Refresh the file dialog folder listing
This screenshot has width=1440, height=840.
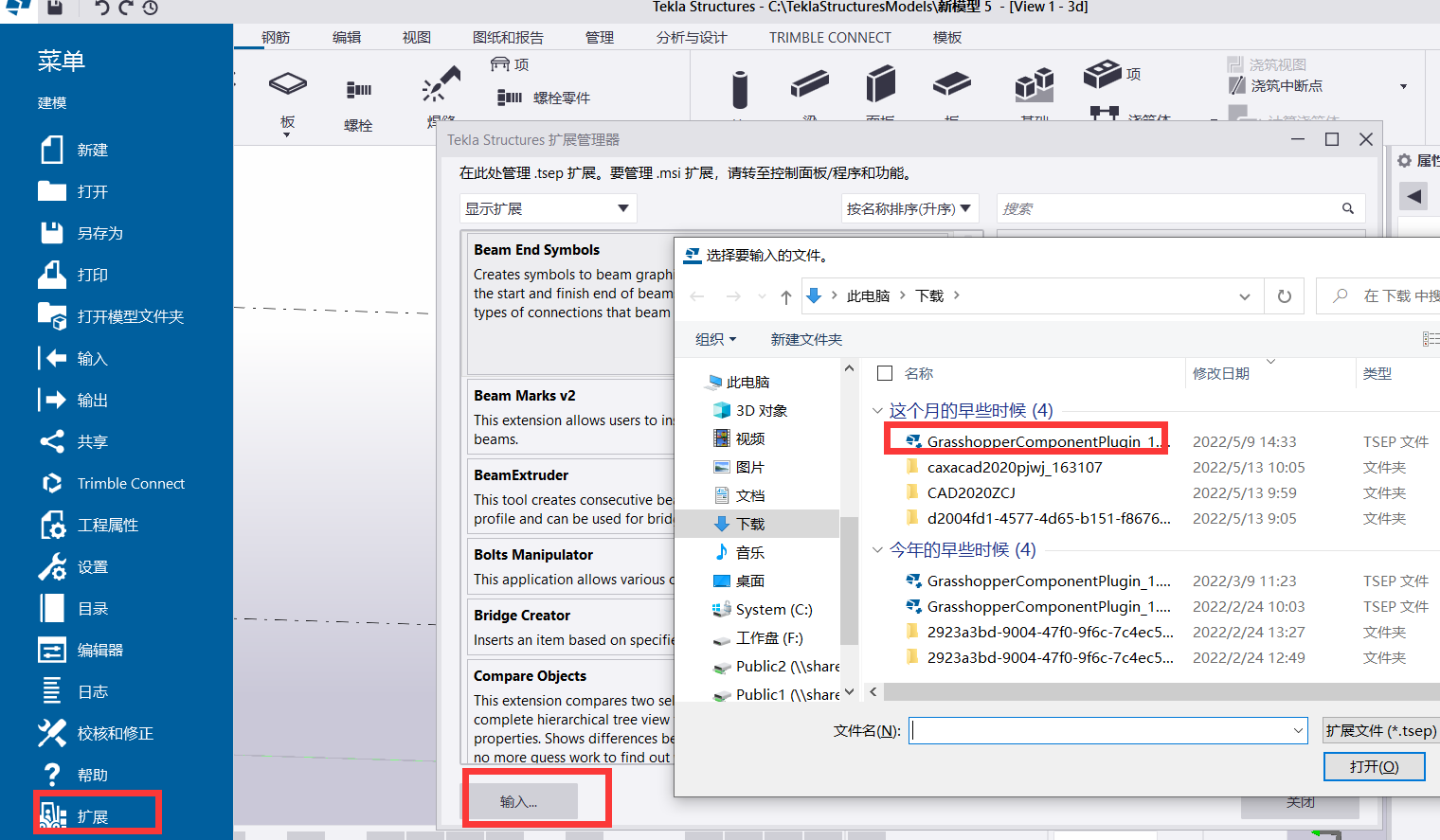pyautogui.click(x=1285, y=296)
